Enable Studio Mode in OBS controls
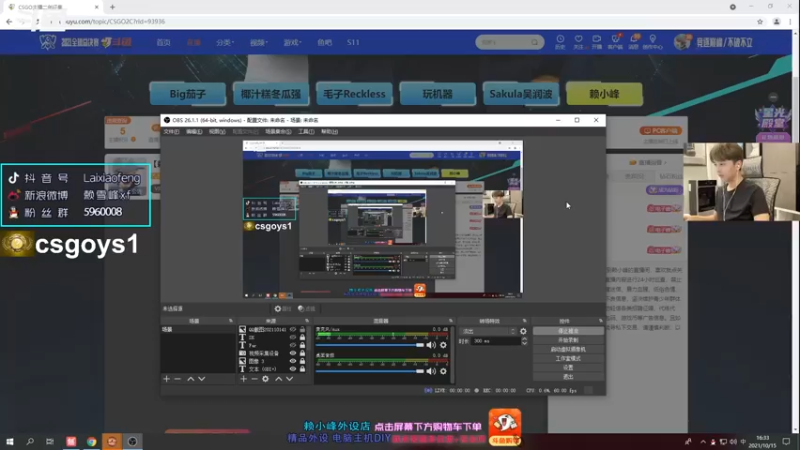 [x=568, y=359]
